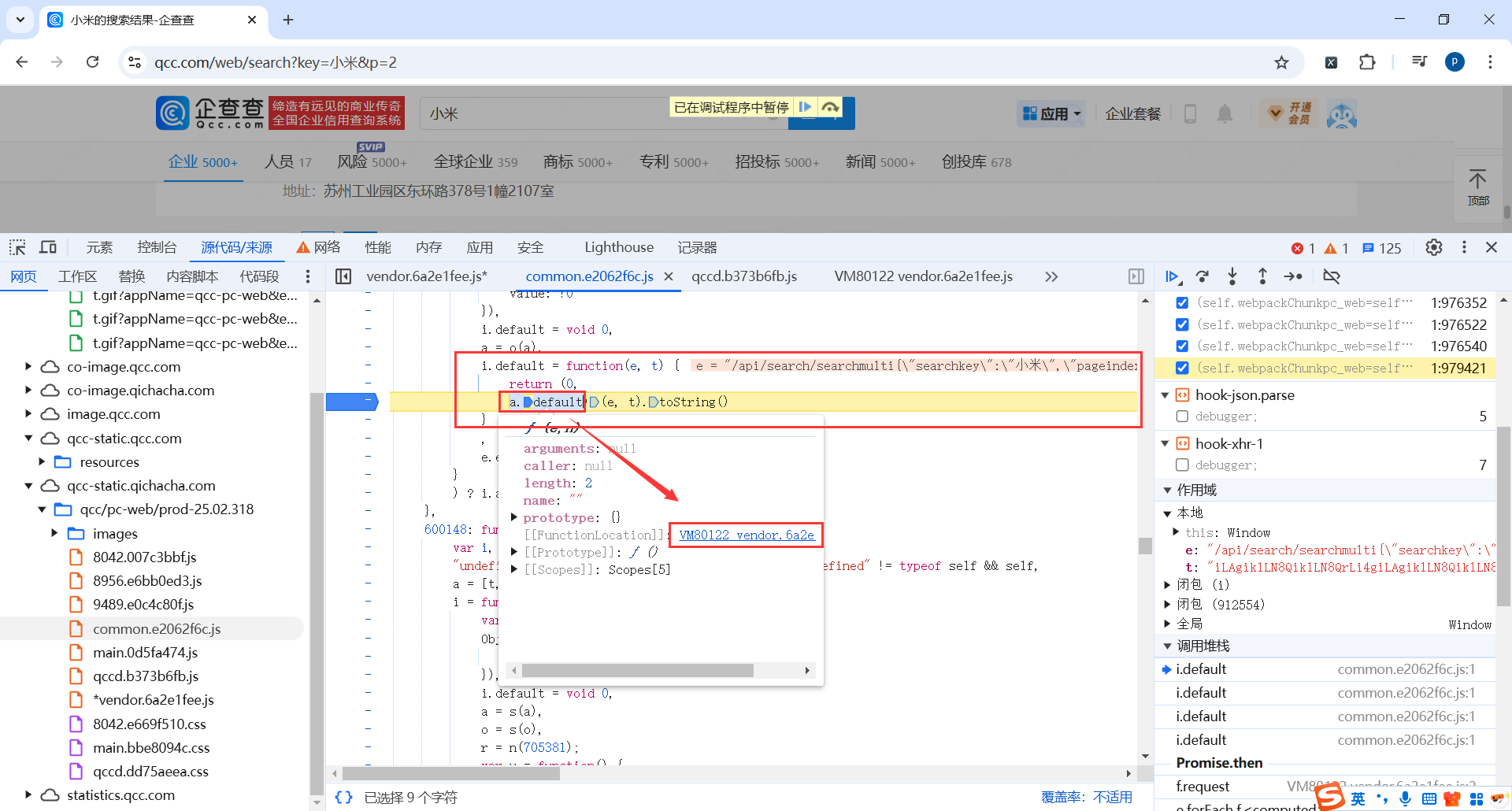
Task: Open vendor.6a2e1fee.js* source tab
Action: click(x=427, y=276)
